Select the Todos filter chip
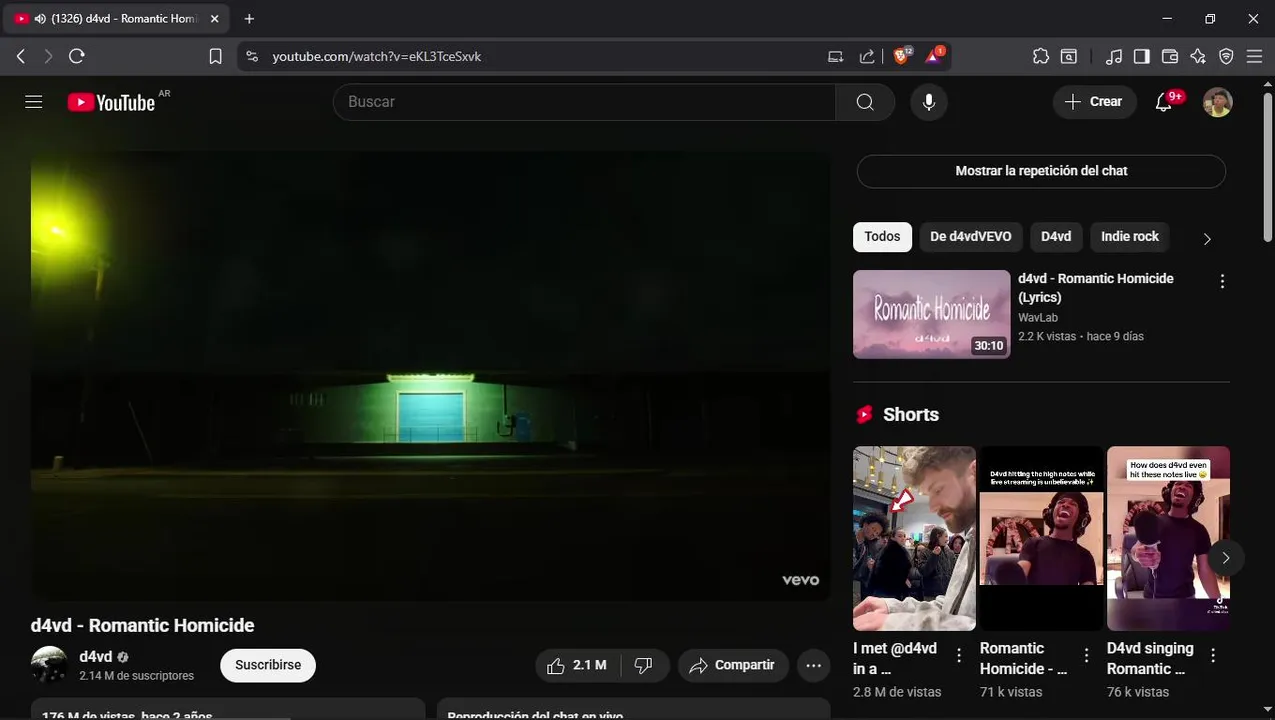The image size is (1275, 720). pos(882,237)
